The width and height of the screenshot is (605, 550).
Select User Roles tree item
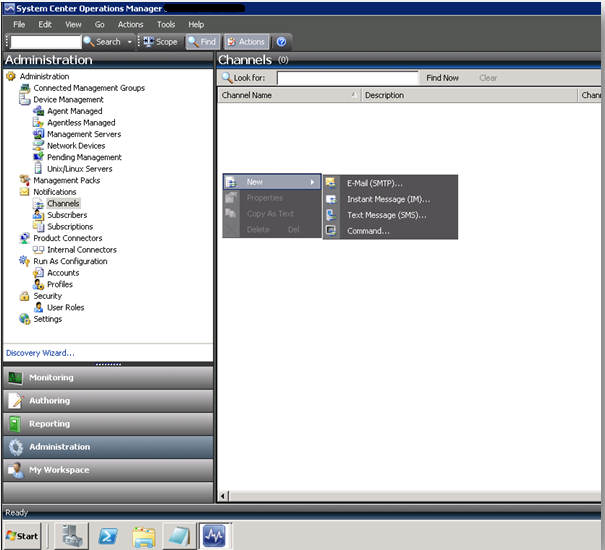coord(66,308)
